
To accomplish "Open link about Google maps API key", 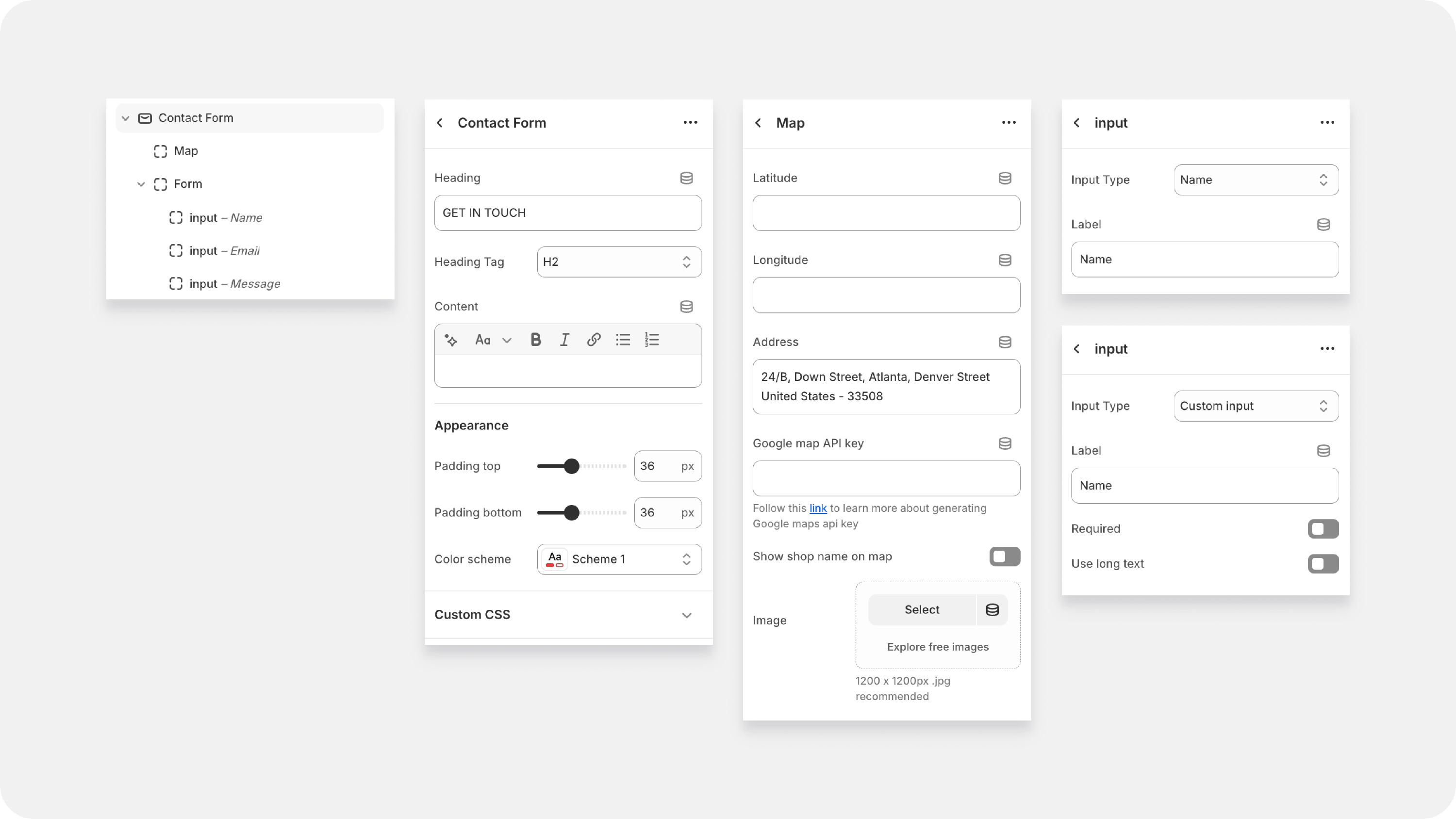I will coord(818,508).
